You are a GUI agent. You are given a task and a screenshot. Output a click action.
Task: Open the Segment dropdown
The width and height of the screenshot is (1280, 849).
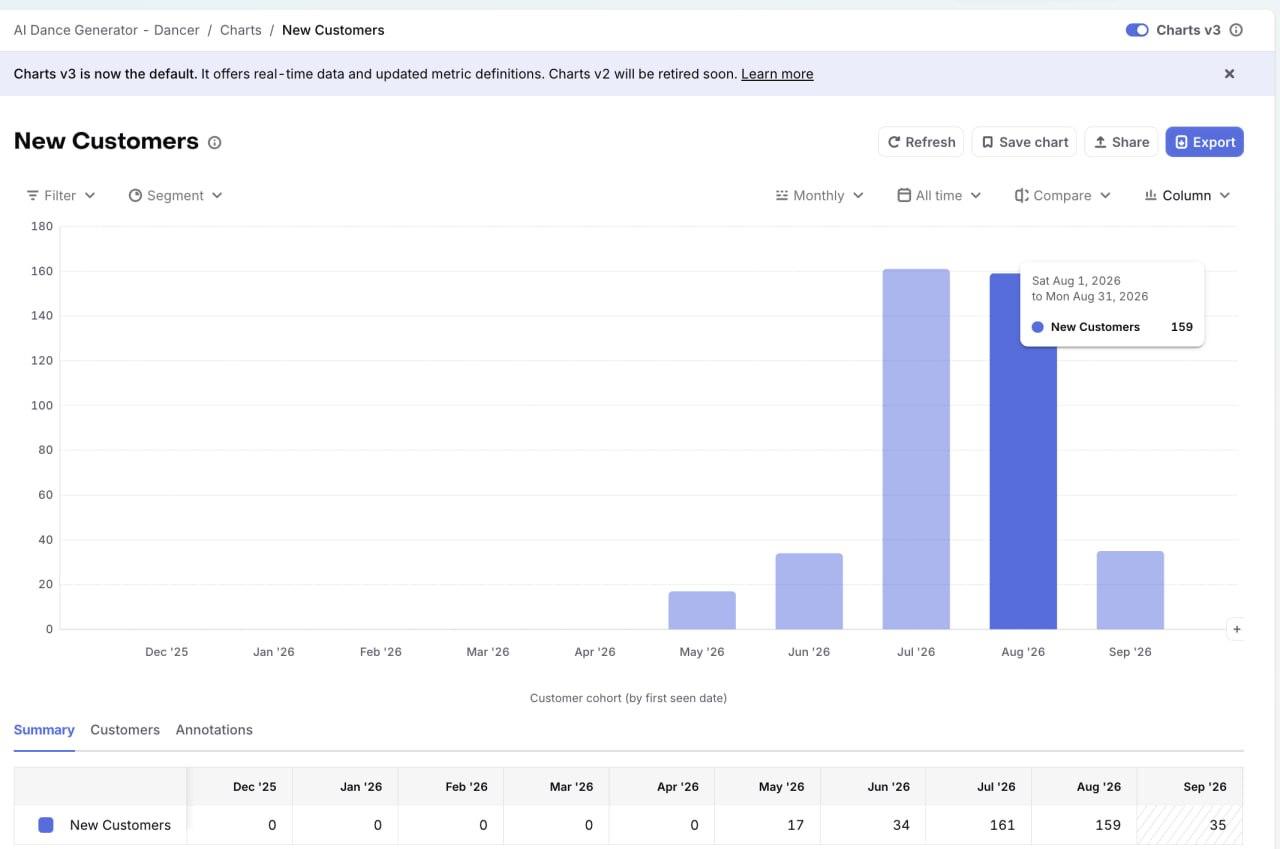tap(175, 196)
